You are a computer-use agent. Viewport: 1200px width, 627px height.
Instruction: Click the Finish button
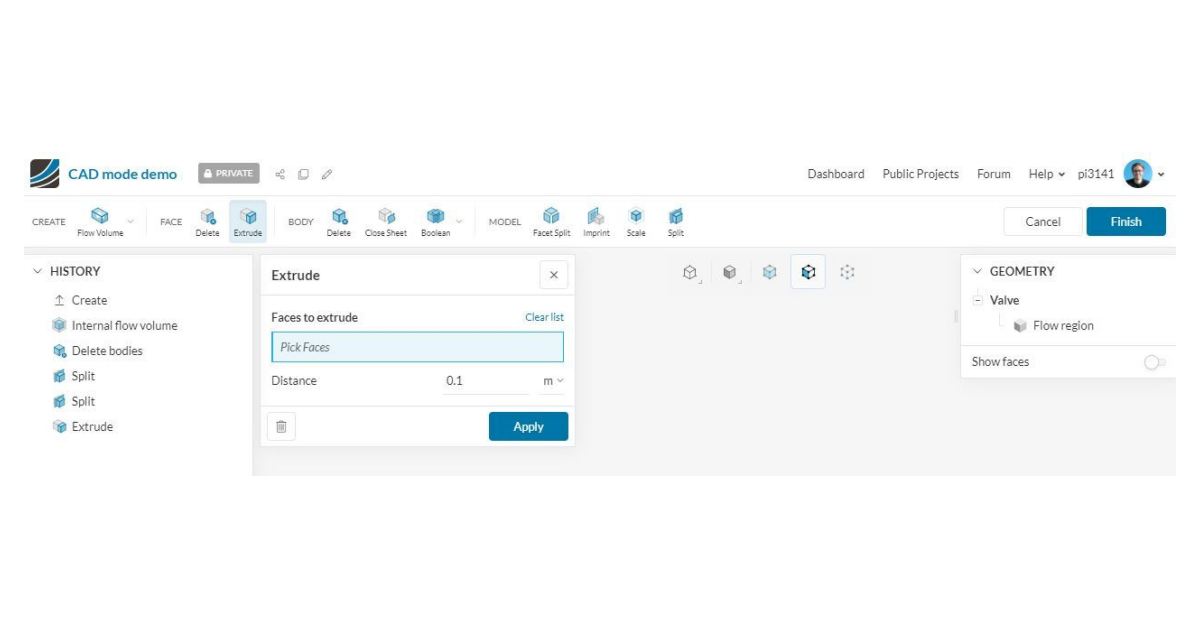(1125, 222)
